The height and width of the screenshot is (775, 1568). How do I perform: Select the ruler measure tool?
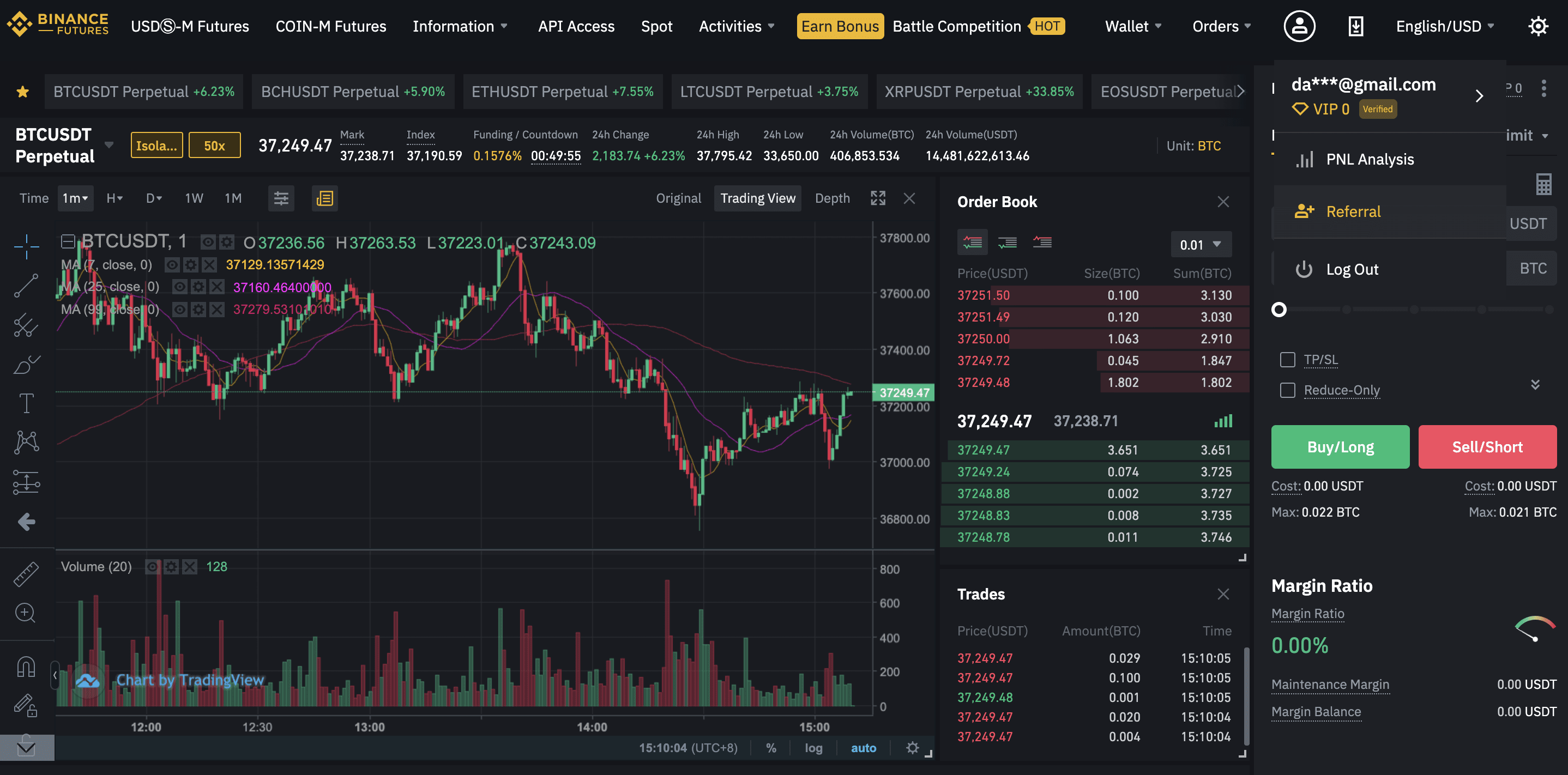(x=26, y=574)
